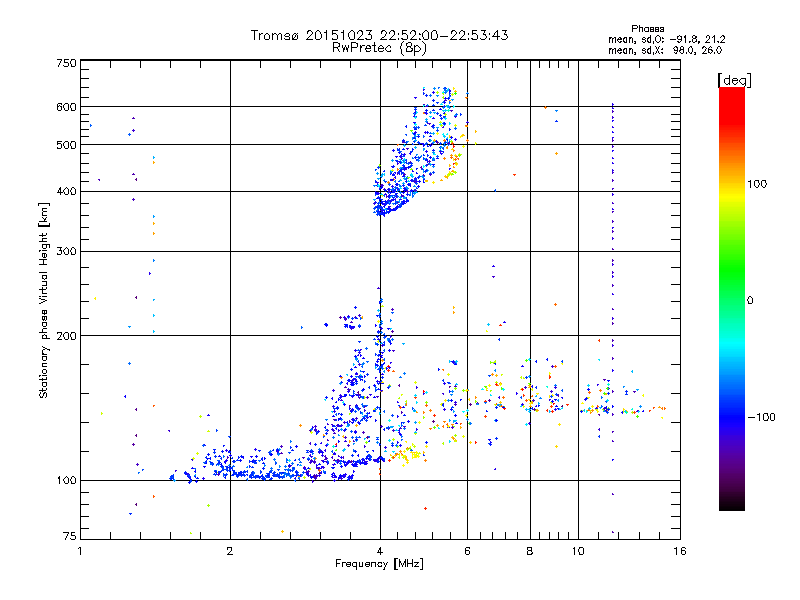
Task: Click the y-axis '600' tick label
Action: click(x=66, y=107)
